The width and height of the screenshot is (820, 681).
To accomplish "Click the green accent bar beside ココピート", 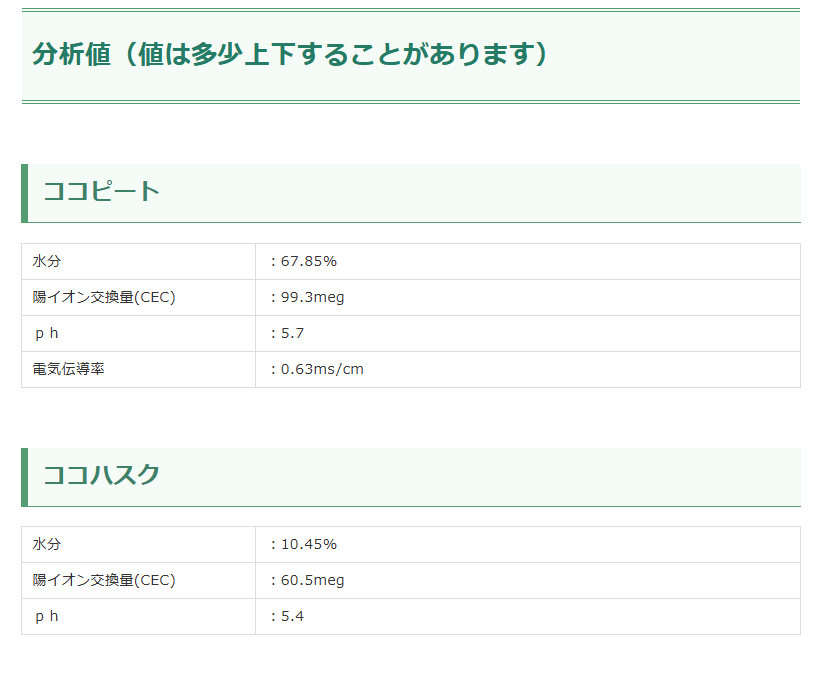I will [x=24, y=193].
